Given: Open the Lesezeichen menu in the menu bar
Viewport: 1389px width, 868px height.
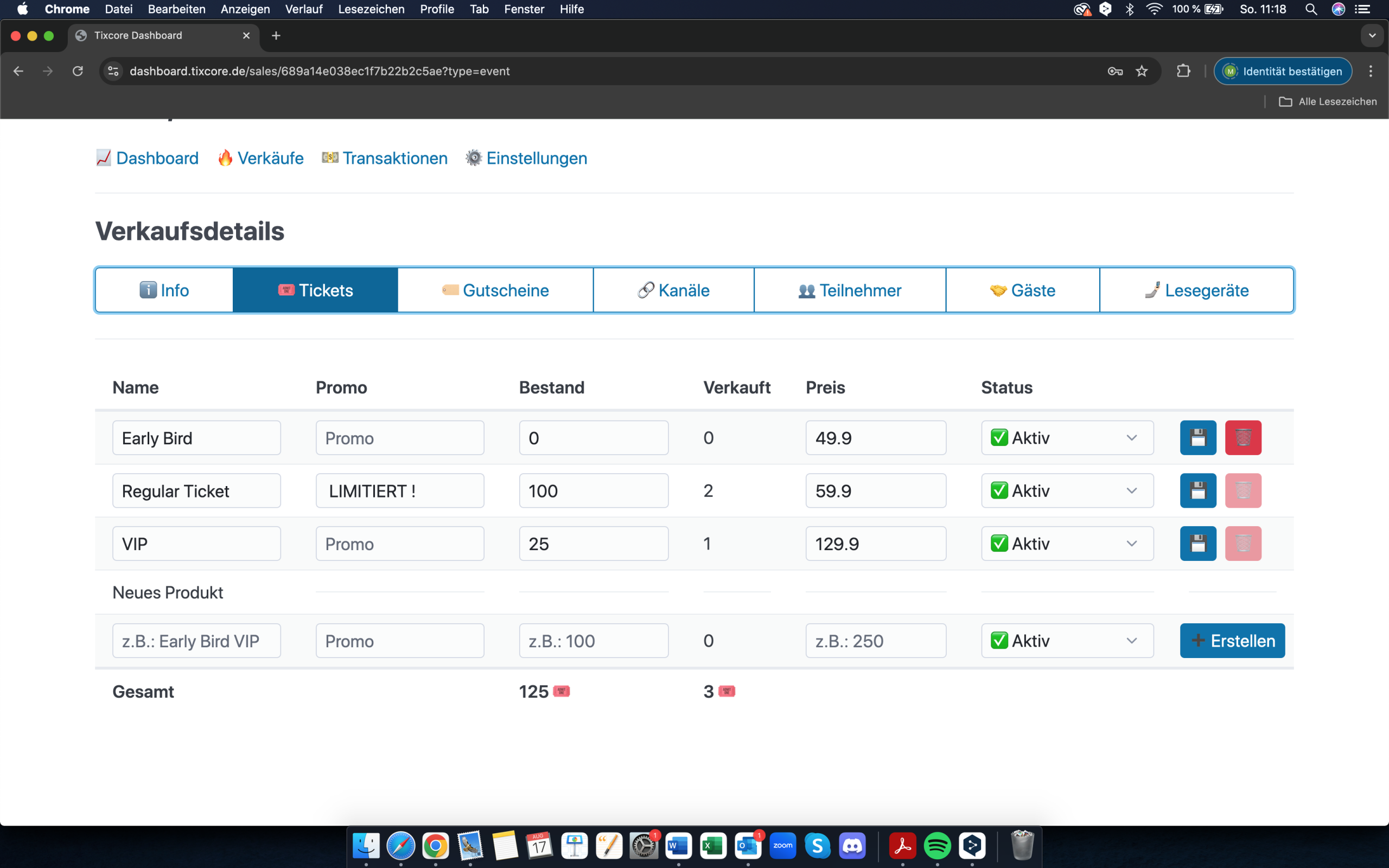Looking at the screenshot, I should [x=371, y=9].
